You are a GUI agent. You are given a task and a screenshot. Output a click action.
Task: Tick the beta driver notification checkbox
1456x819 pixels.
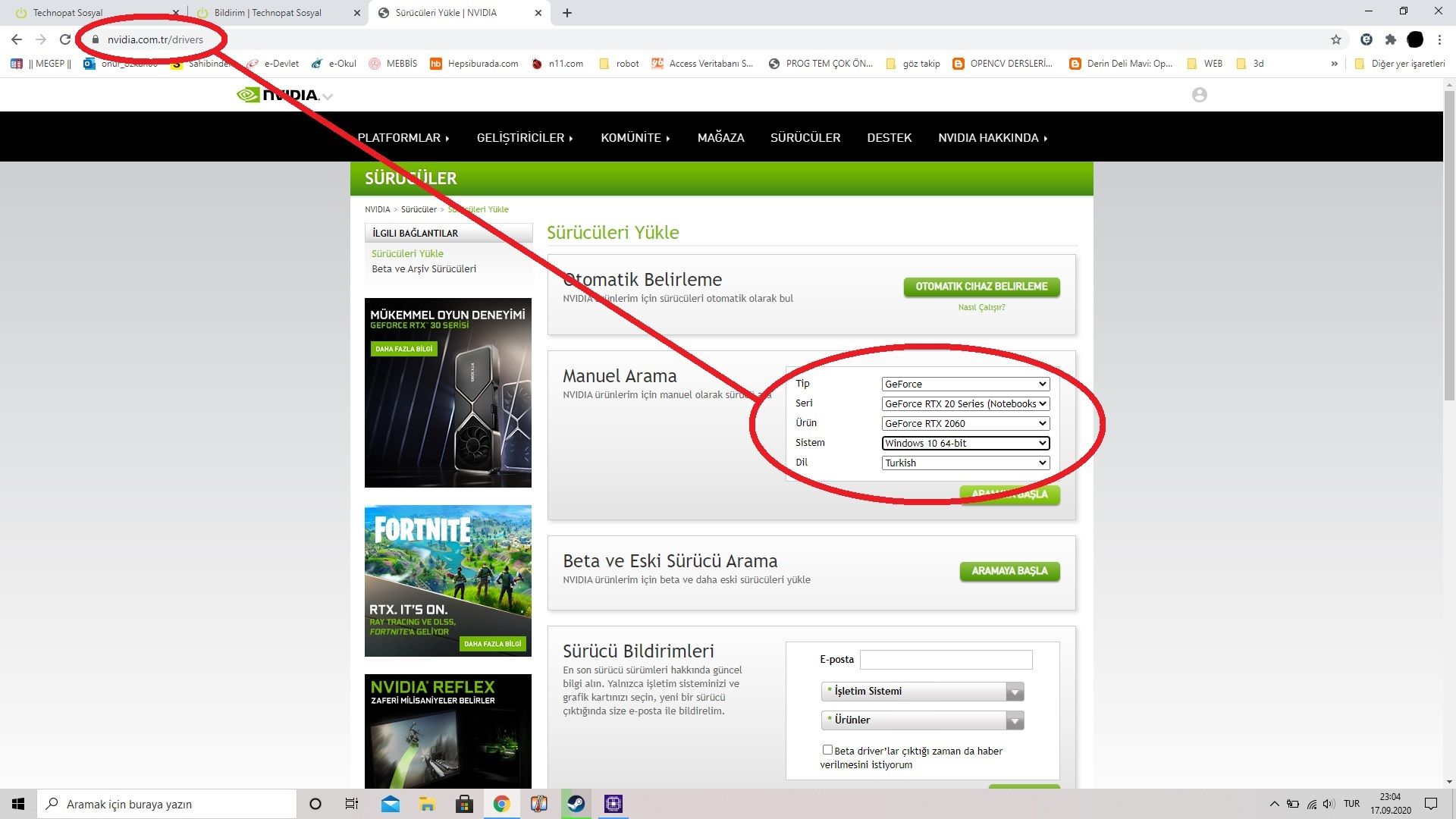(x=827, y=750)
